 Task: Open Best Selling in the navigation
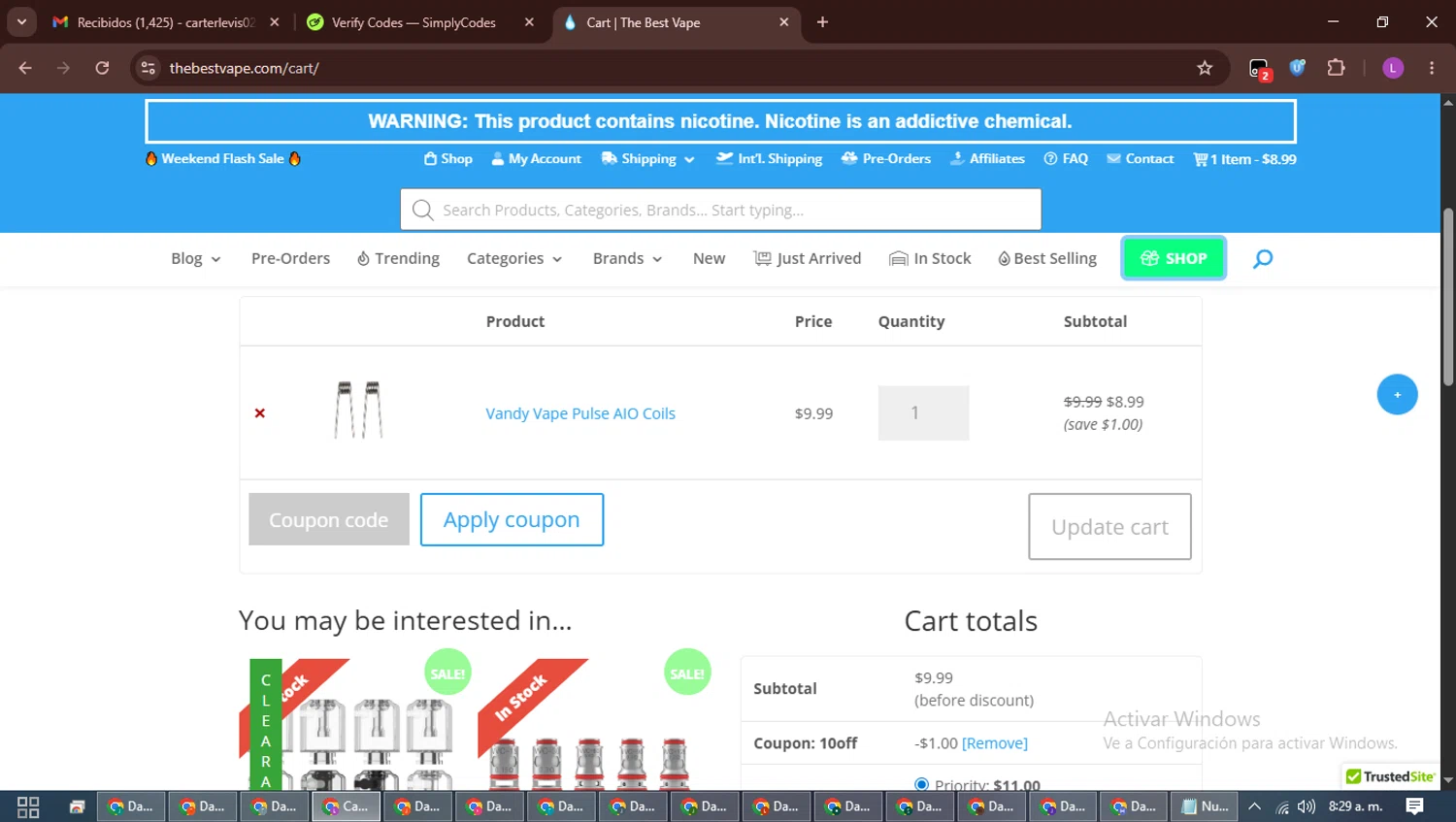[x=1047, y=258]
